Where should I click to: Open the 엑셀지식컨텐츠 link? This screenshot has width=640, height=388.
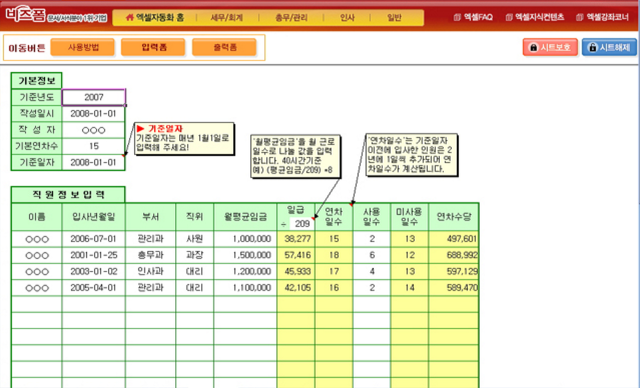tap(535, 17)
